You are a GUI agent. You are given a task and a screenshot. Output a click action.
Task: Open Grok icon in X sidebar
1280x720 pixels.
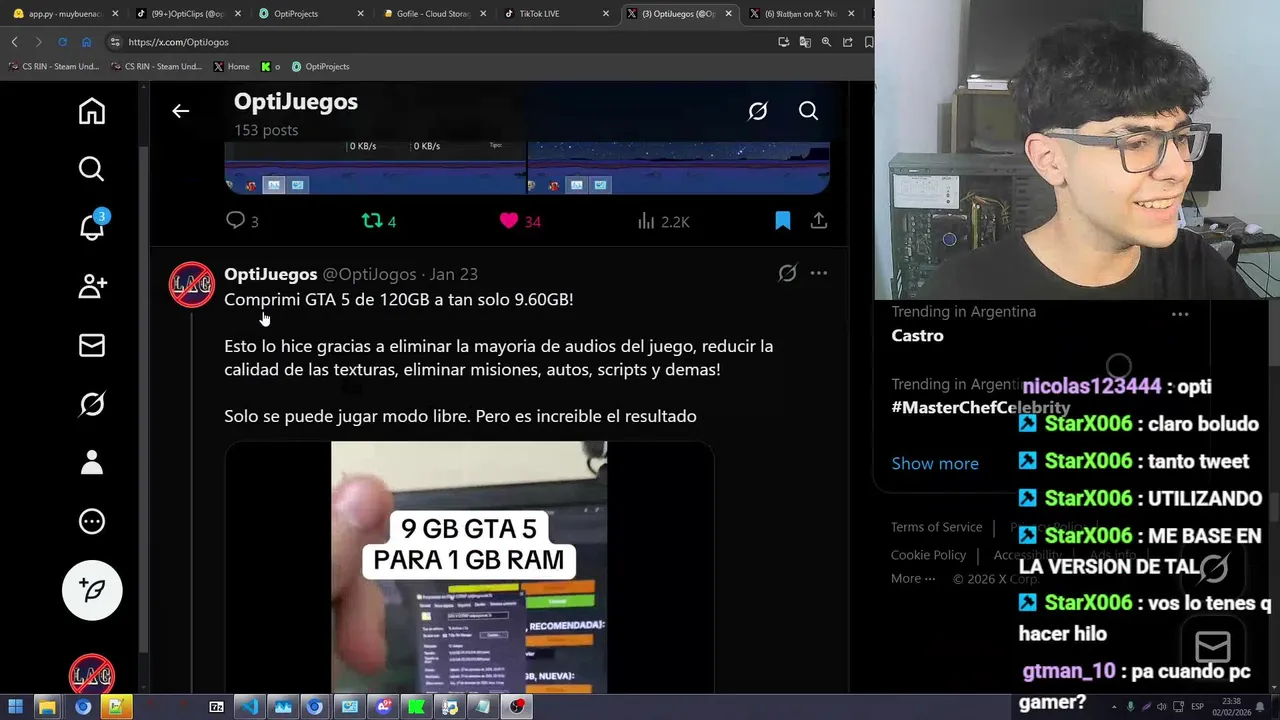pyautogui.click(x=92, y=404)
